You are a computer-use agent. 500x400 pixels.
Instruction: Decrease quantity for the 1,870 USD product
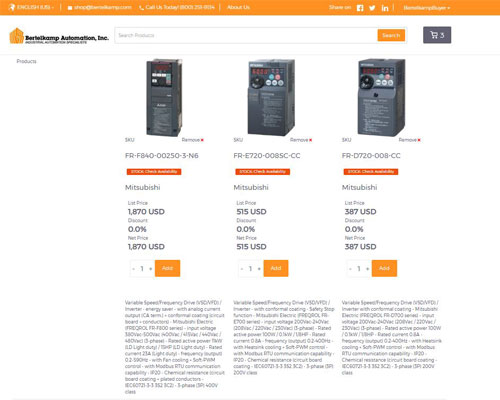134,269
